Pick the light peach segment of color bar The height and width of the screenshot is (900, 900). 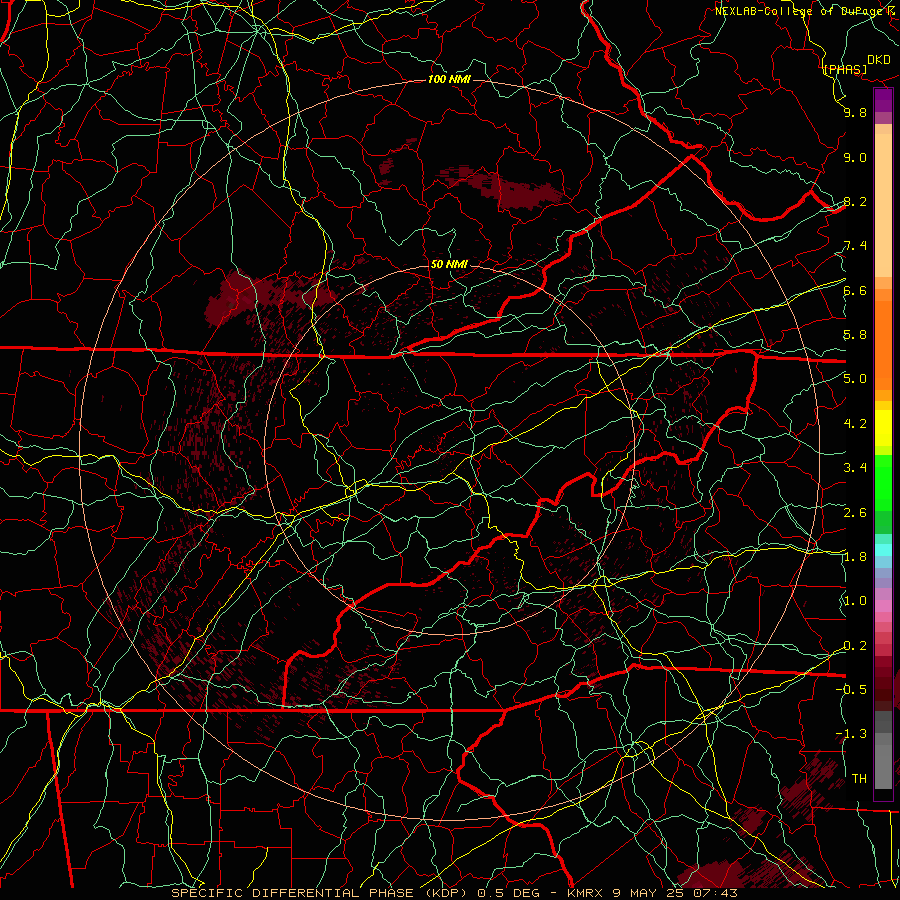[883, 207]
